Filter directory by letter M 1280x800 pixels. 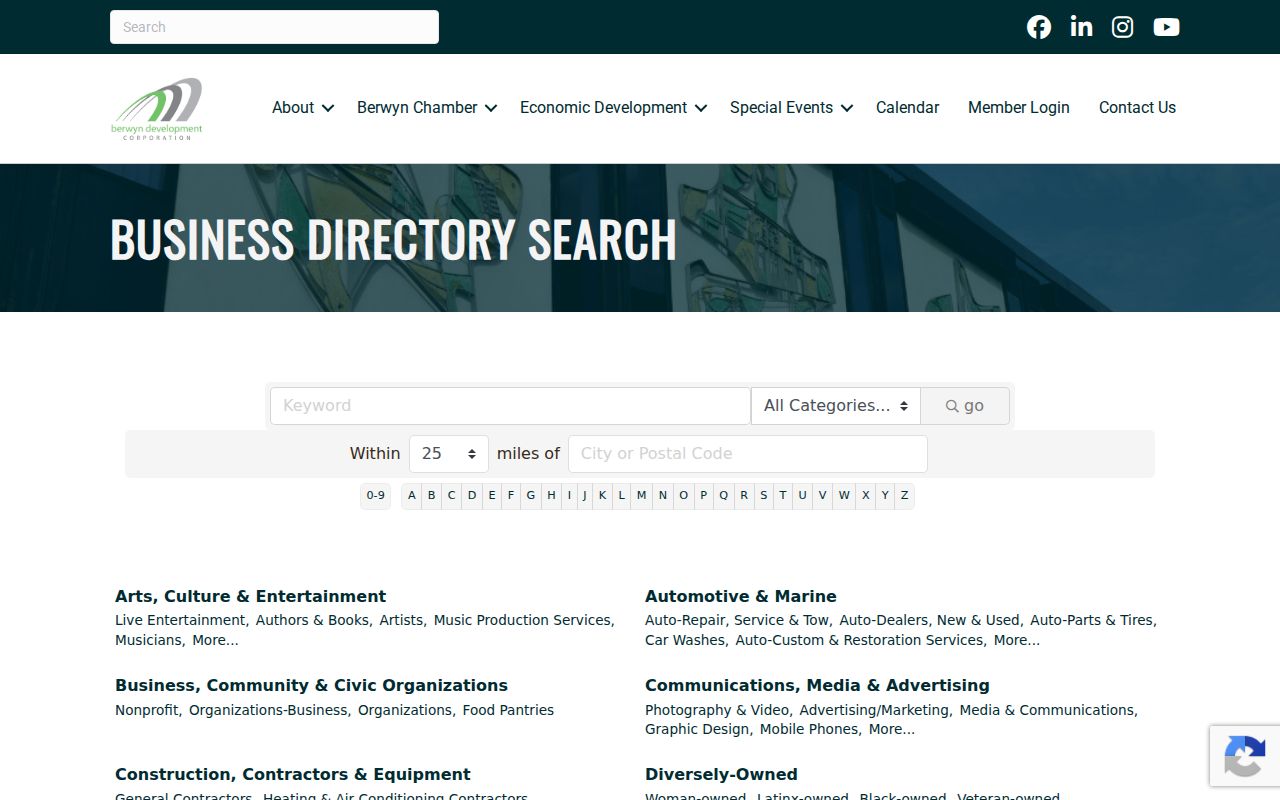641,496
